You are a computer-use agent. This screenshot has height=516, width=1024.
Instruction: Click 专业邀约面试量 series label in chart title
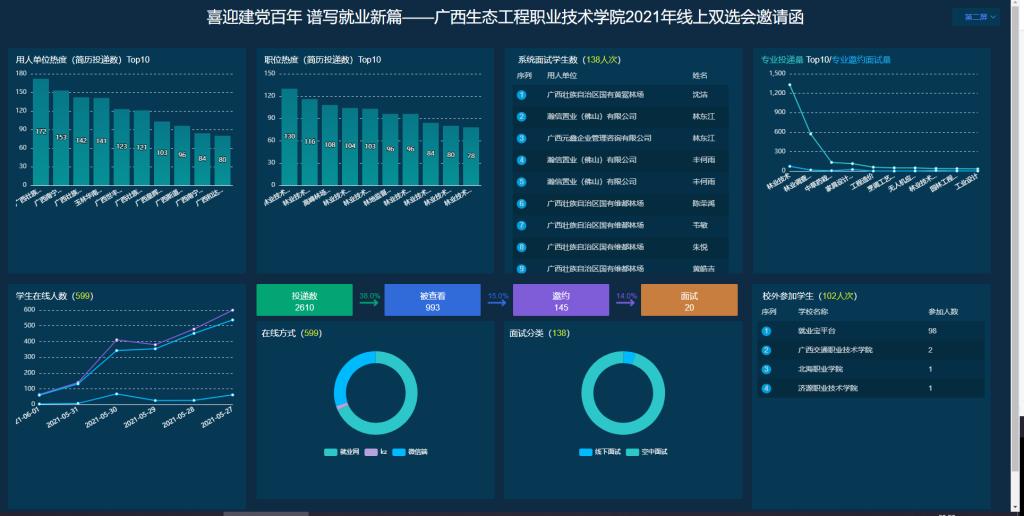[x=862, y=60]
